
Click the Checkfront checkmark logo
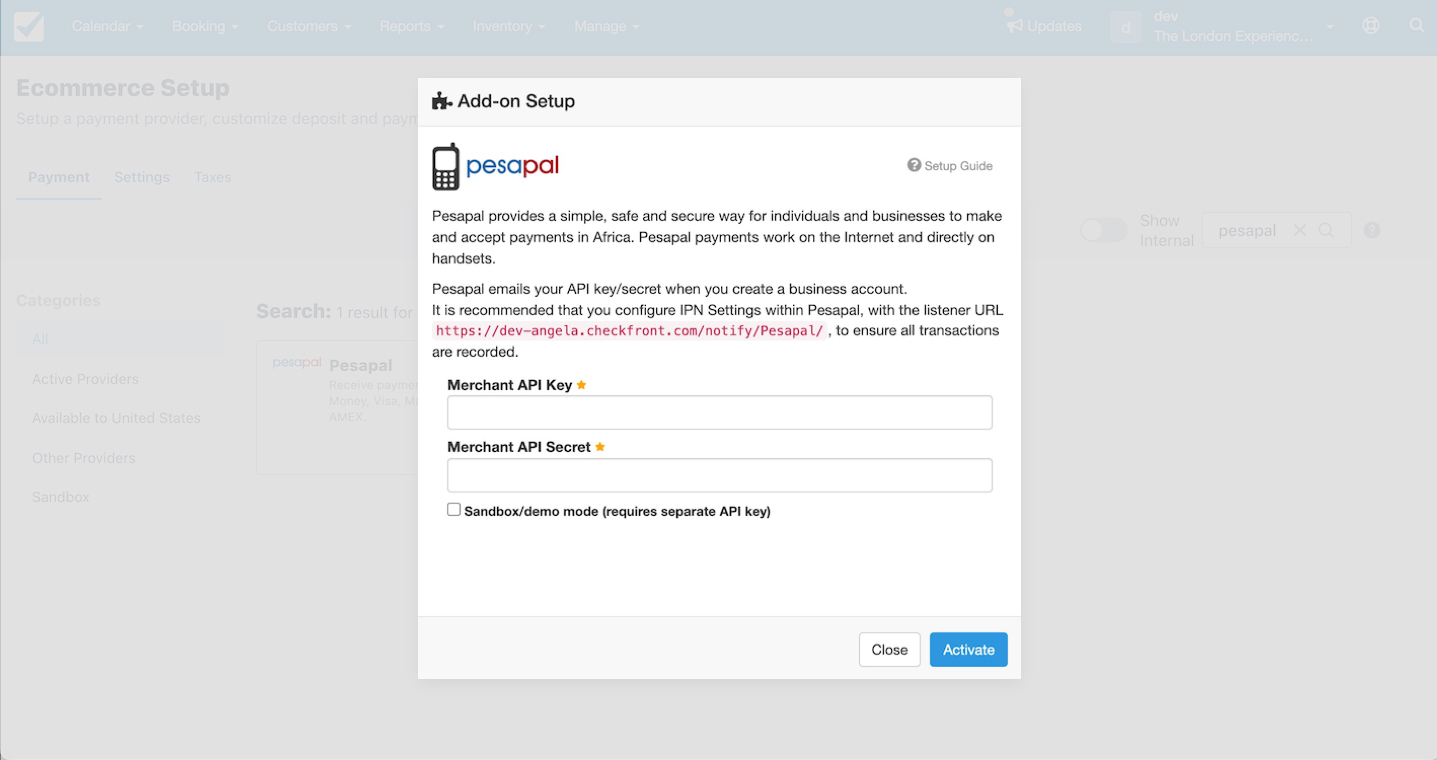pyautogui.click(x=29, y=27)
